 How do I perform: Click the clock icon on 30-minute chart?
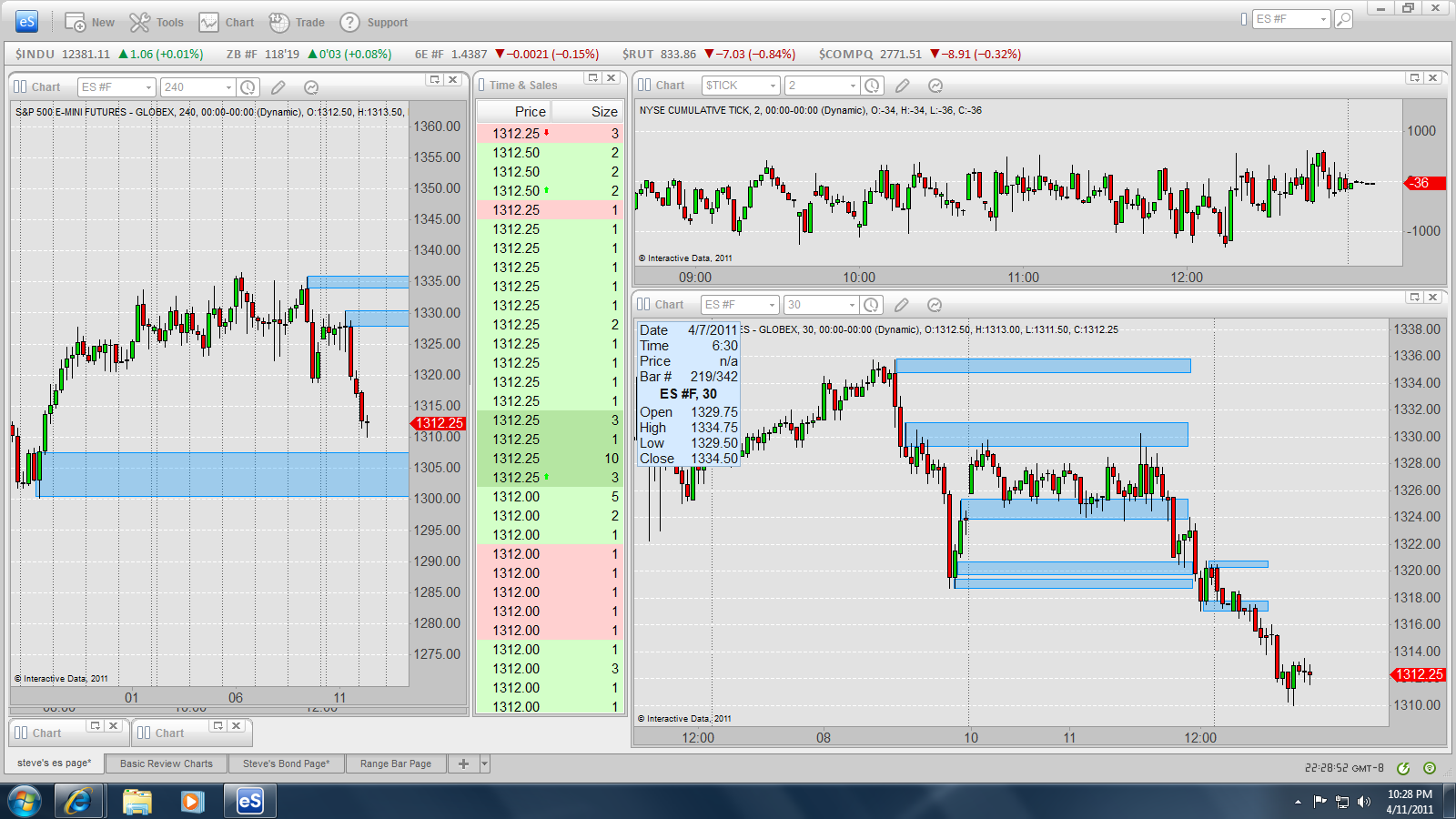pos(871,305)
